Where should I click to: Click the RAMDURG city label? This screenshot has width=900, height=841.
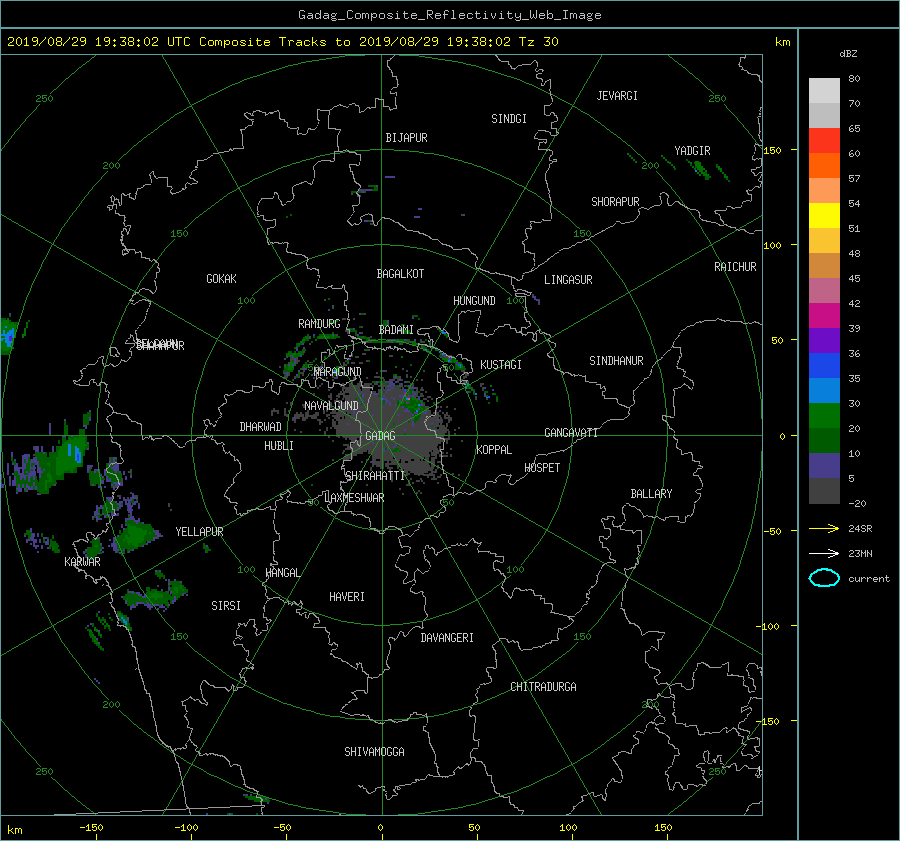(x=319, y=324)
